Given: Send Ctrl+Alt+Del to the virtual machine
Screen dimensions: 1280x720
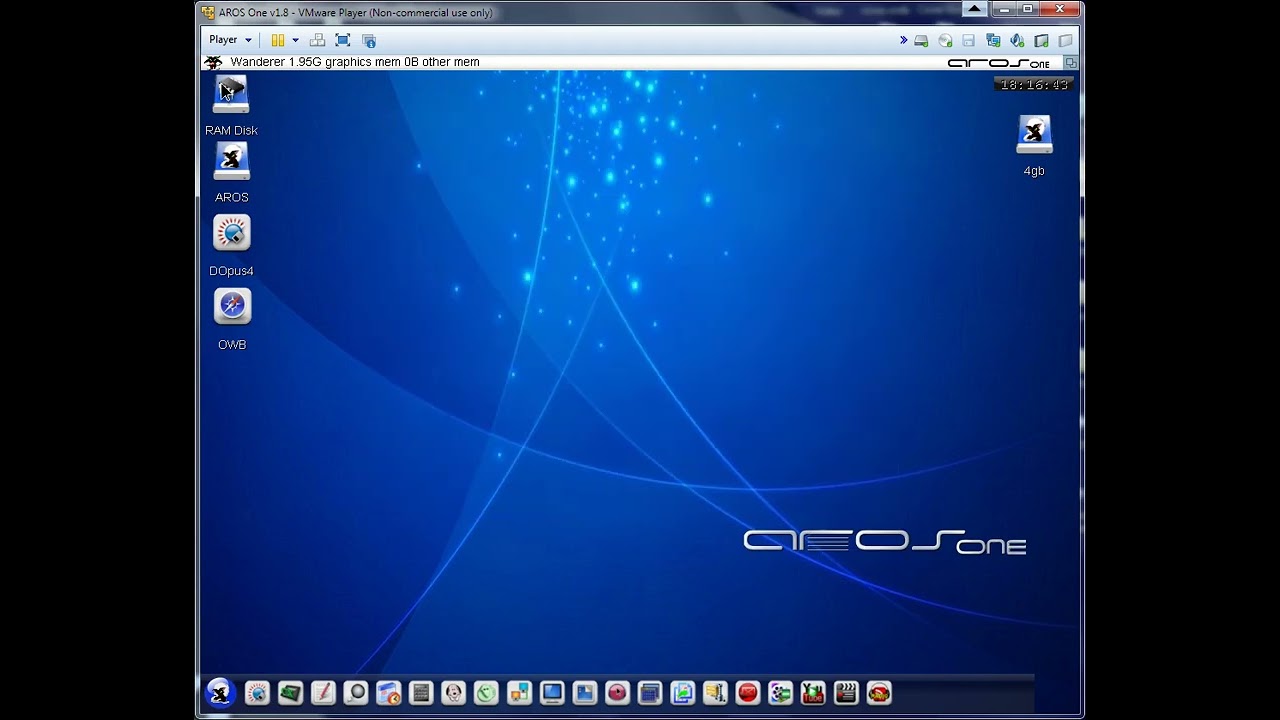Looking at the screenshot, I should [x=317, y=40].
